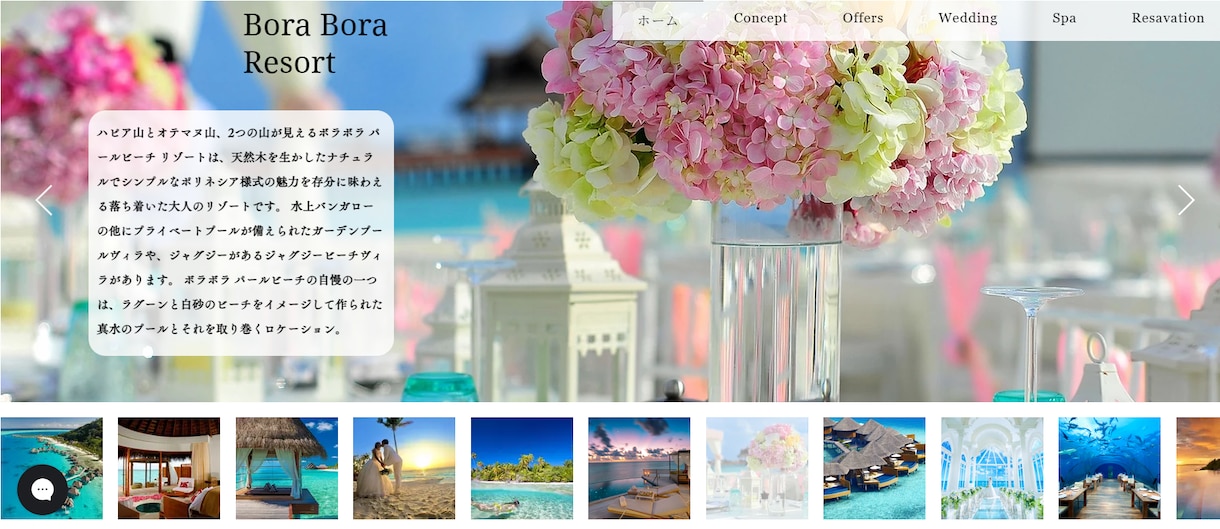Image resolution: width=1220 pixels, height=529 pixels.
Task: Click the Japanese resort description text box
Action: click(241, 233)
